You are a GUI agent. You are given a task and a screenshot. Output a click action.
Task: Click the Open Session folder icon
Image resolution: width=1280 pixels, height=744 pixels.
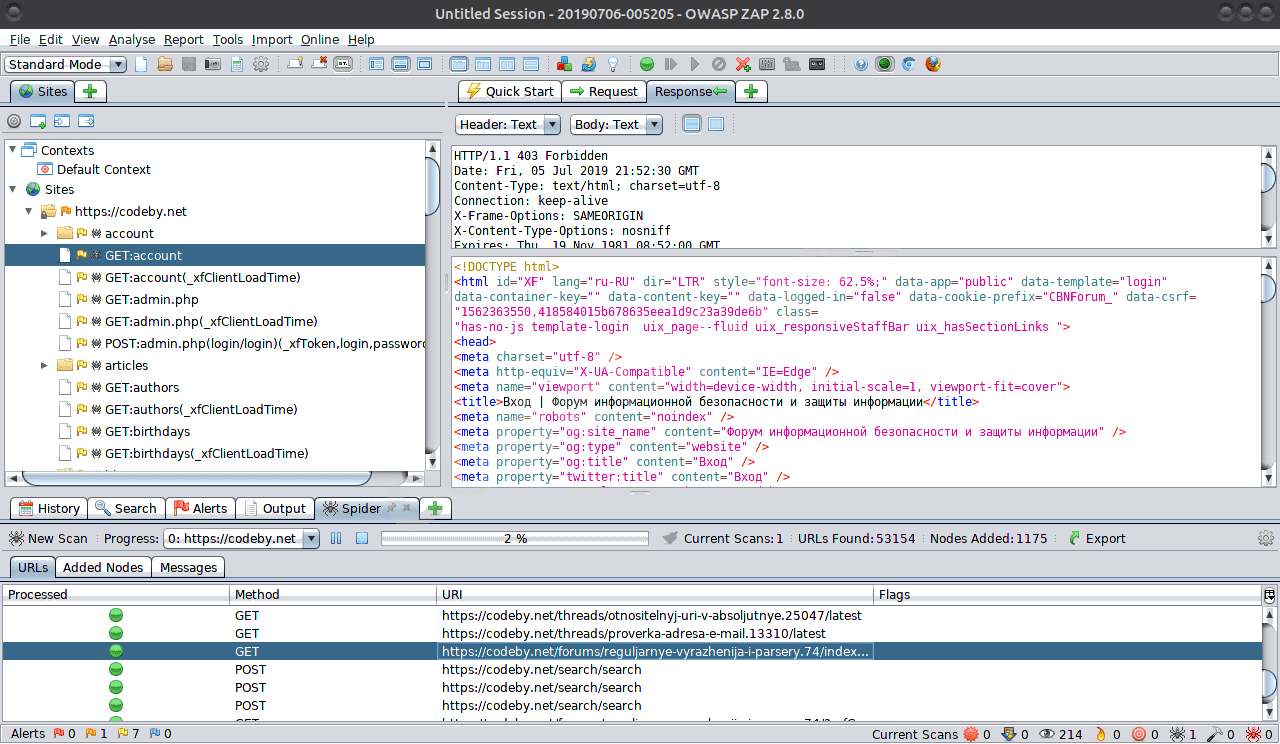(x=165, y=64)
